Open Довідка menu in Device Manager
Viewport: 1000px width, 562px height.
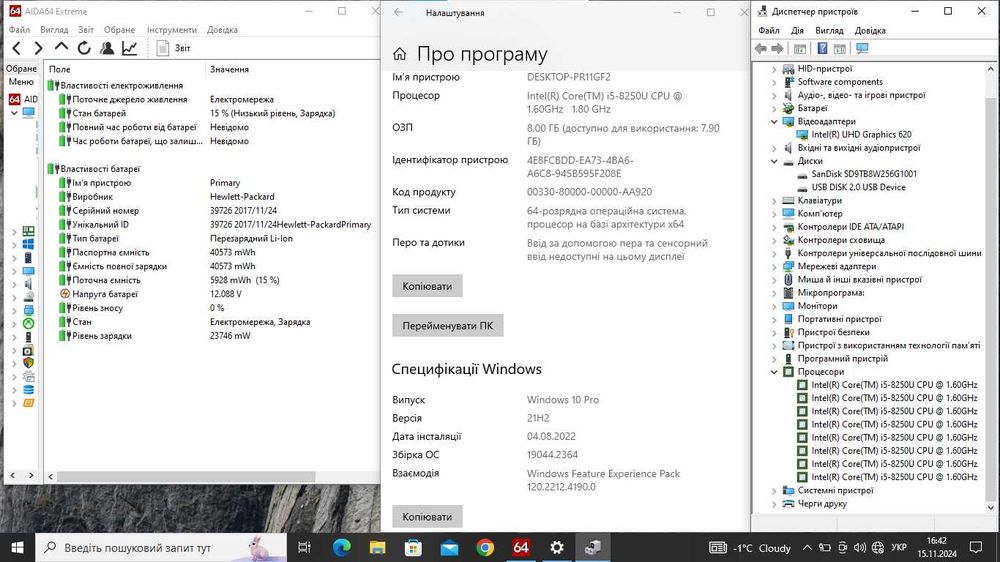pos(870,30)
